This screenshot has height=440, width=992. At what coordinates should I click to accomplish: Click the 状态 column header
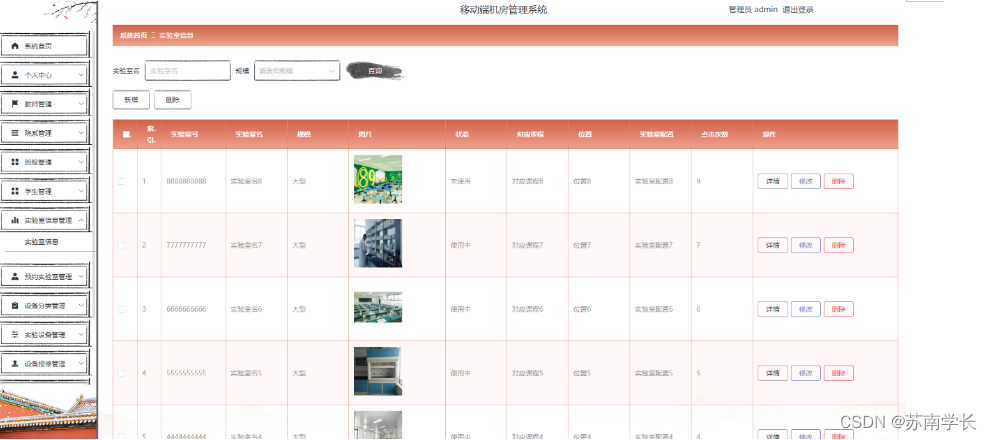(462, 134)
